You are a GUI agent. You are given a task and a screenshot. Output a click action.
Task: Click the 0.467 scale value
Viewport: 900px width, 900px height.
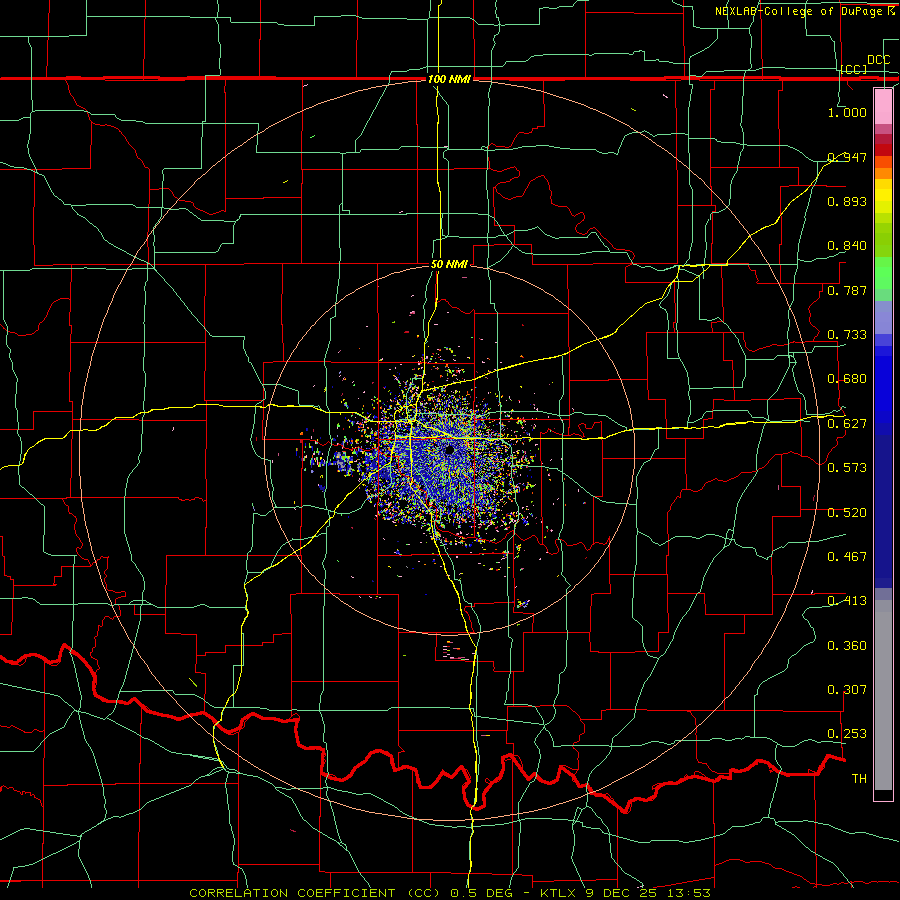(x=847, y=557)
